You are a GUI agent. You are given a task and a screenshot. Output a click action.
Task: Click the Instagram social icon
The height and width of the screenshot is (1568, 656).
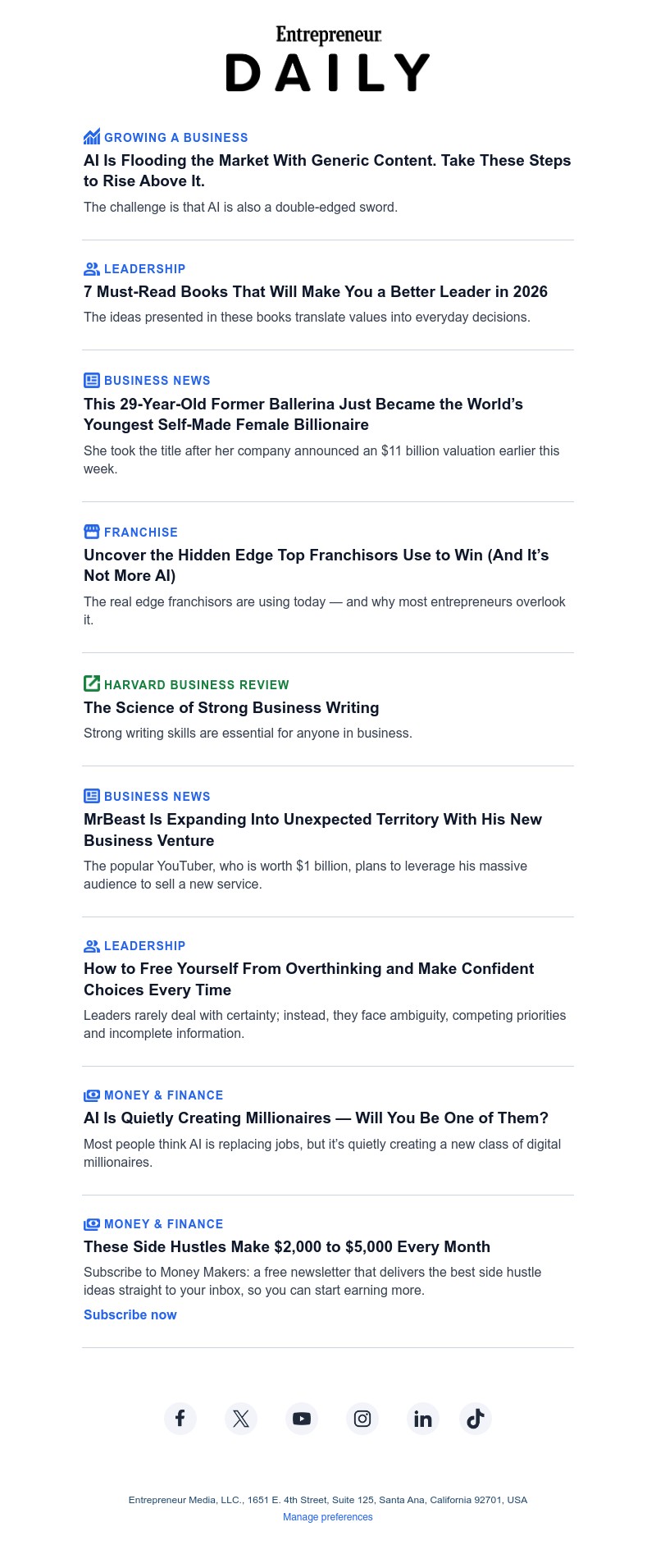362,1419
